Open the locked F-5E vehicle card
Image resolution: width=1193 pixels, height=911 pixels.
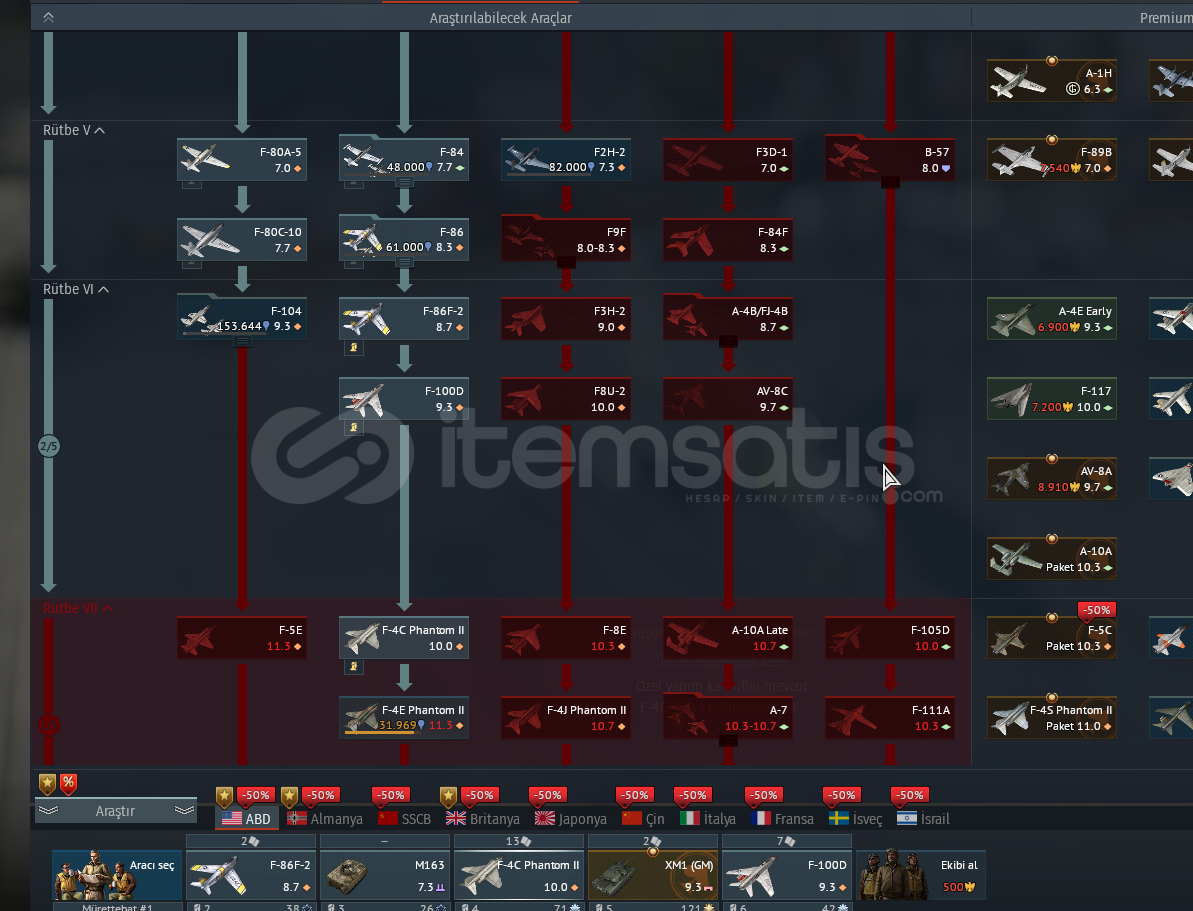click(x=242, y=638)
